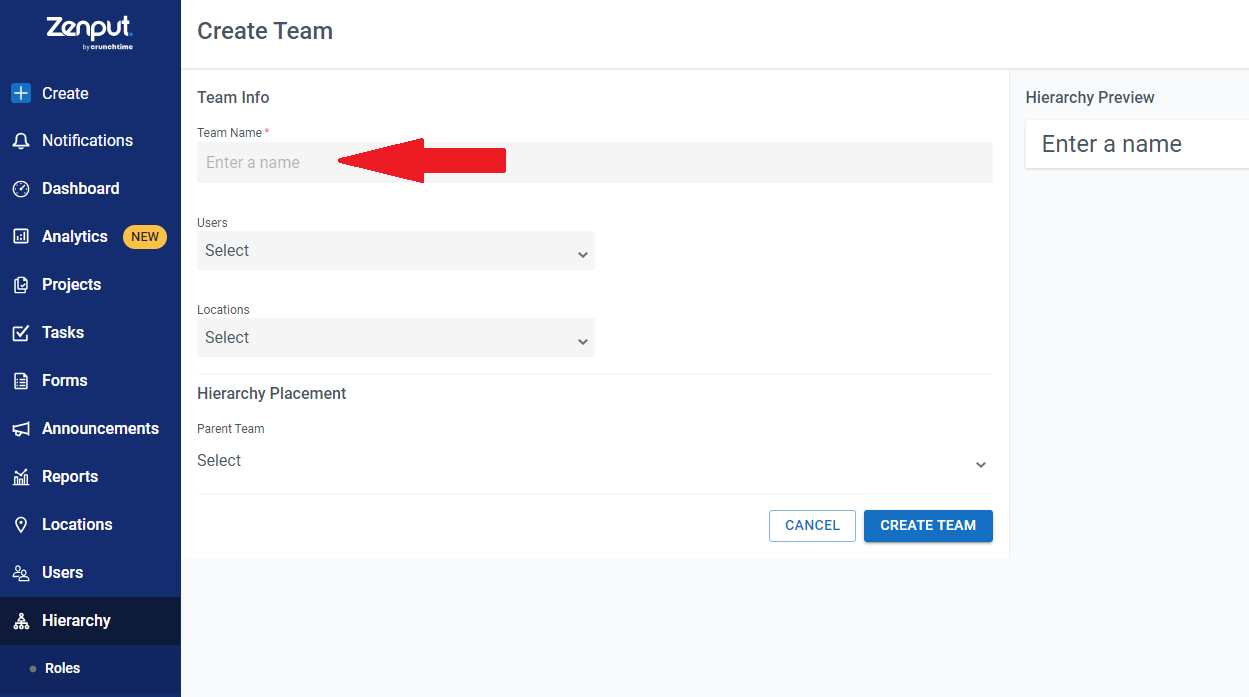
Task: Click the Forms document icon
Action: [21, 381]
